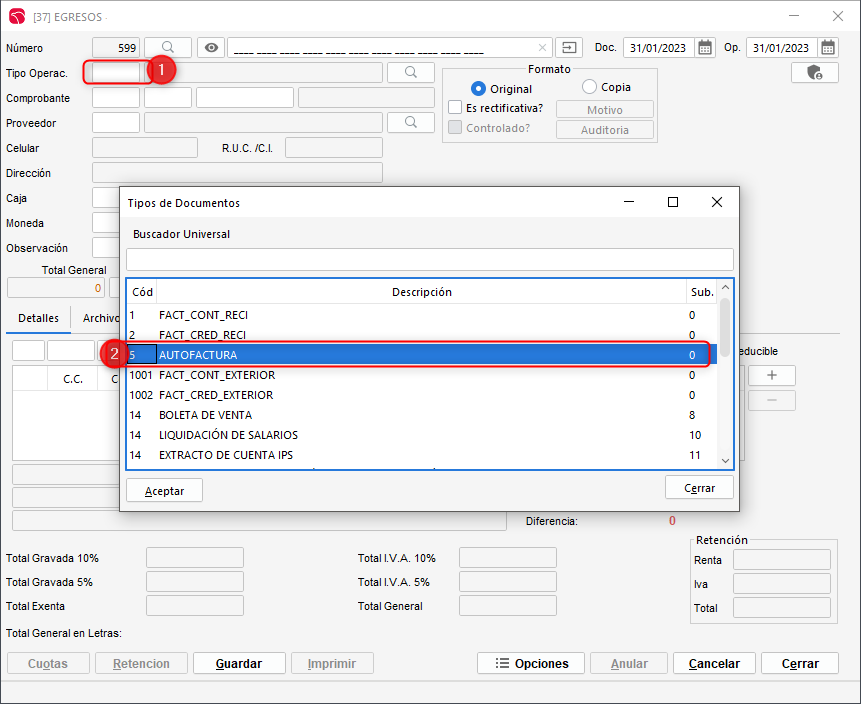Click the Proveedor search magnifier
The width and height of the screenshot is (861, 704).
click(410, 122)
